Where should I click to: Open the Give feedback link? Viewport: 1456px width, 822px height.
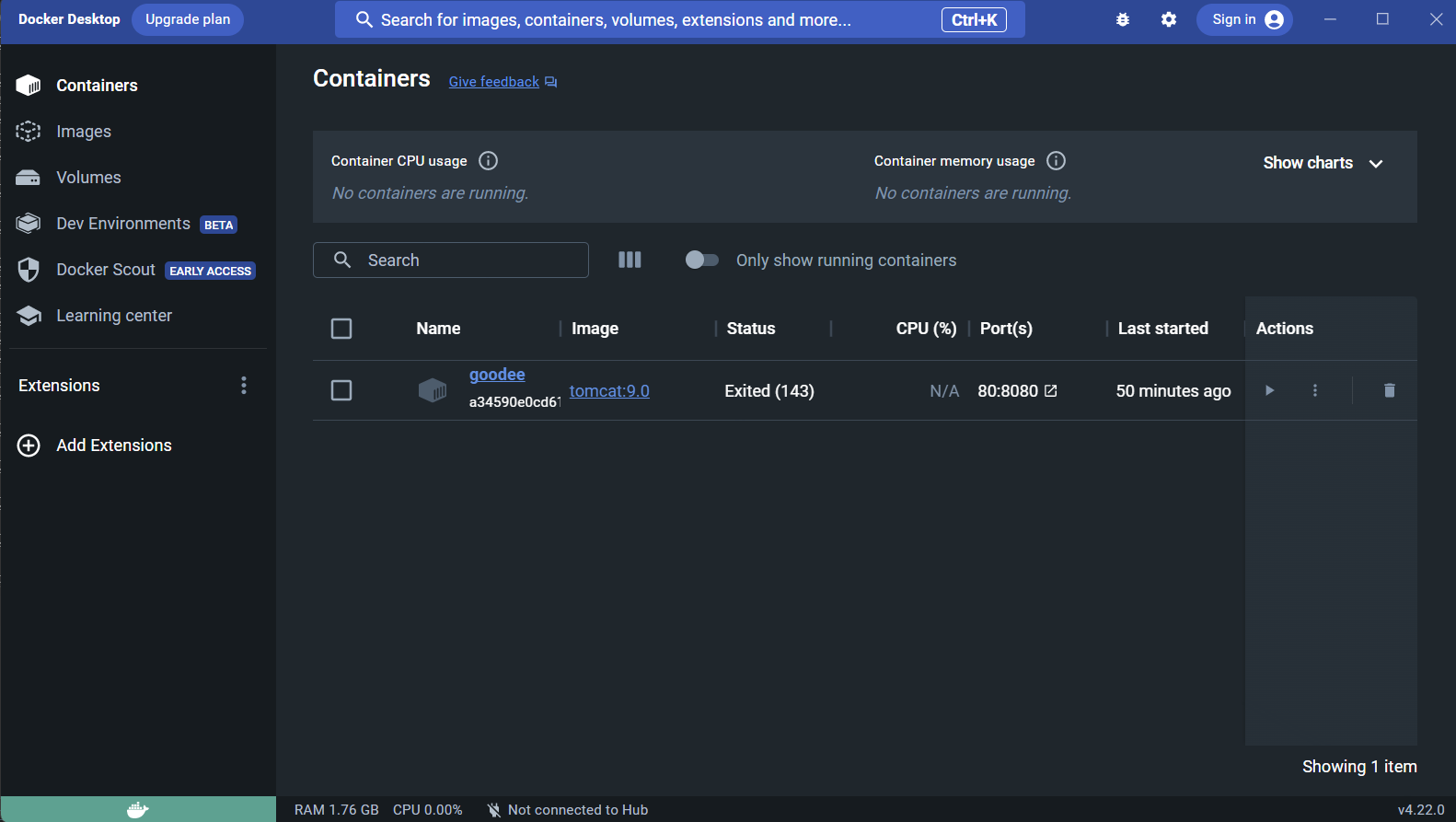pos(503,82)
